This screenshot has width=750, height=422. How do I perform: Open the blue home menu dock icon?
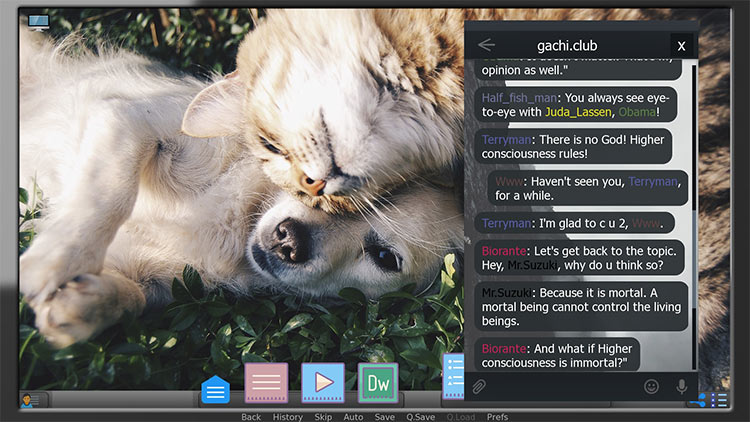216,389
